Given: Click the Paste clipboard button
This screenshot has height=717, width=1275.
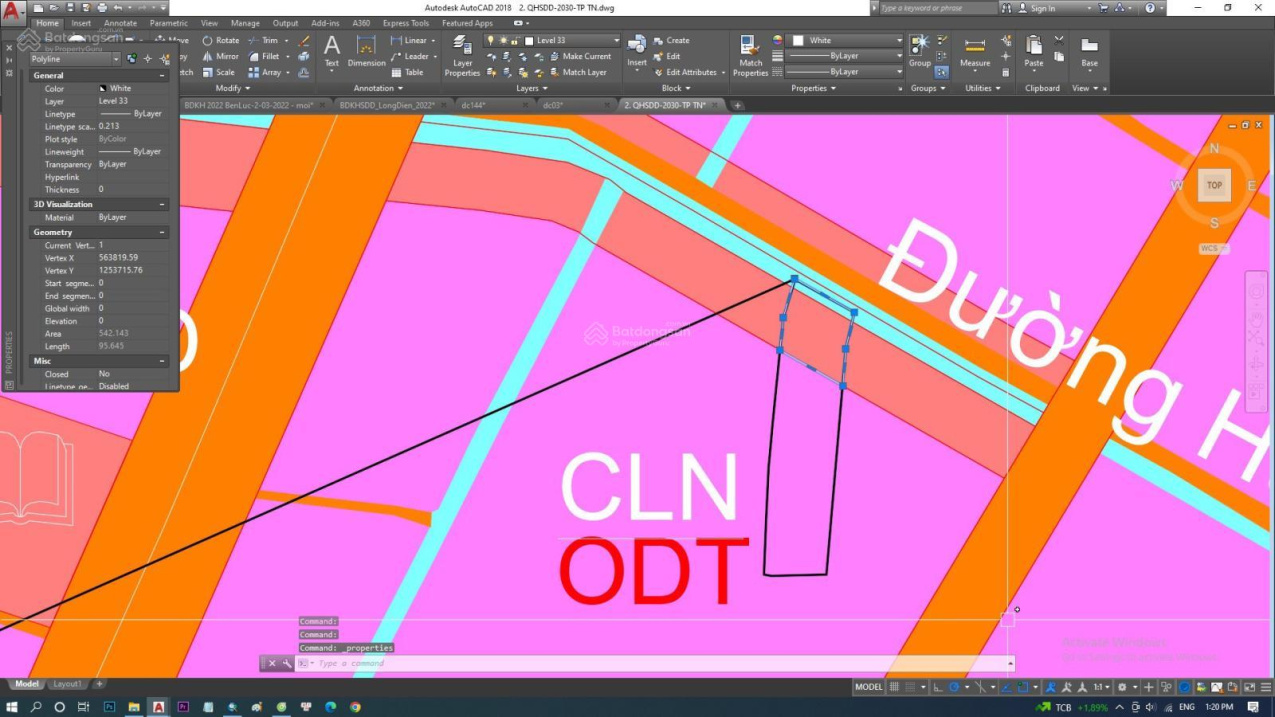Looking at the screenshot, I should click(1034, 51).
